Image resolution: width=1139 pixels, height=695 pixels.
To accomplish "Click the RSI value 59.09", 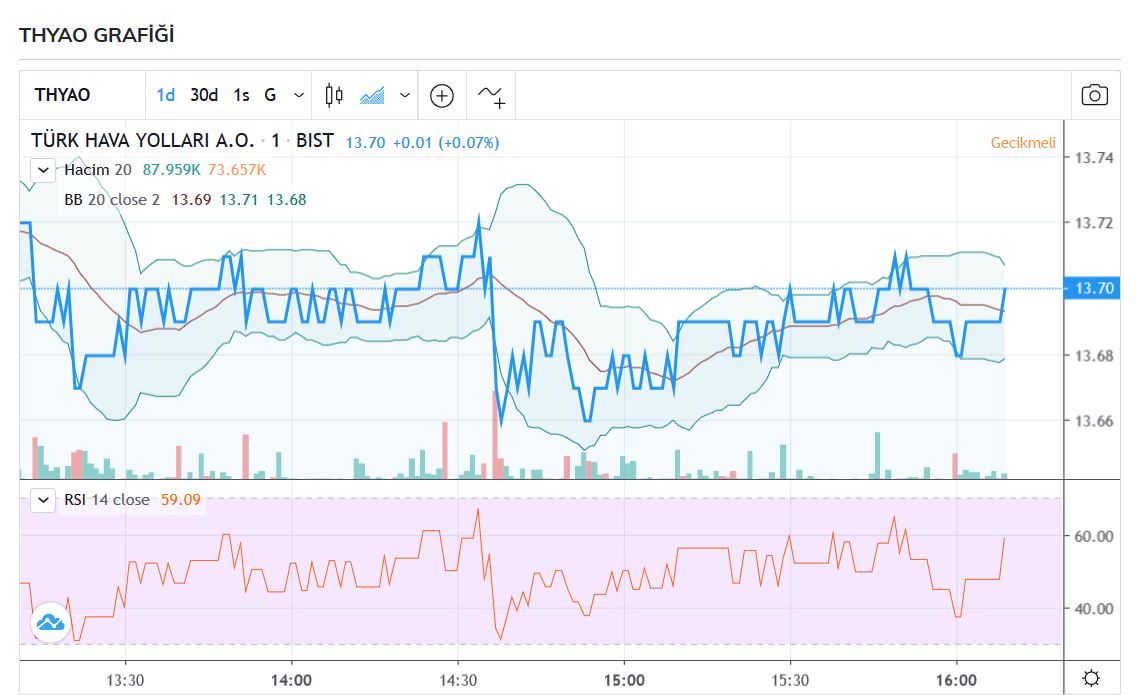I will click(x=181, y=500).
